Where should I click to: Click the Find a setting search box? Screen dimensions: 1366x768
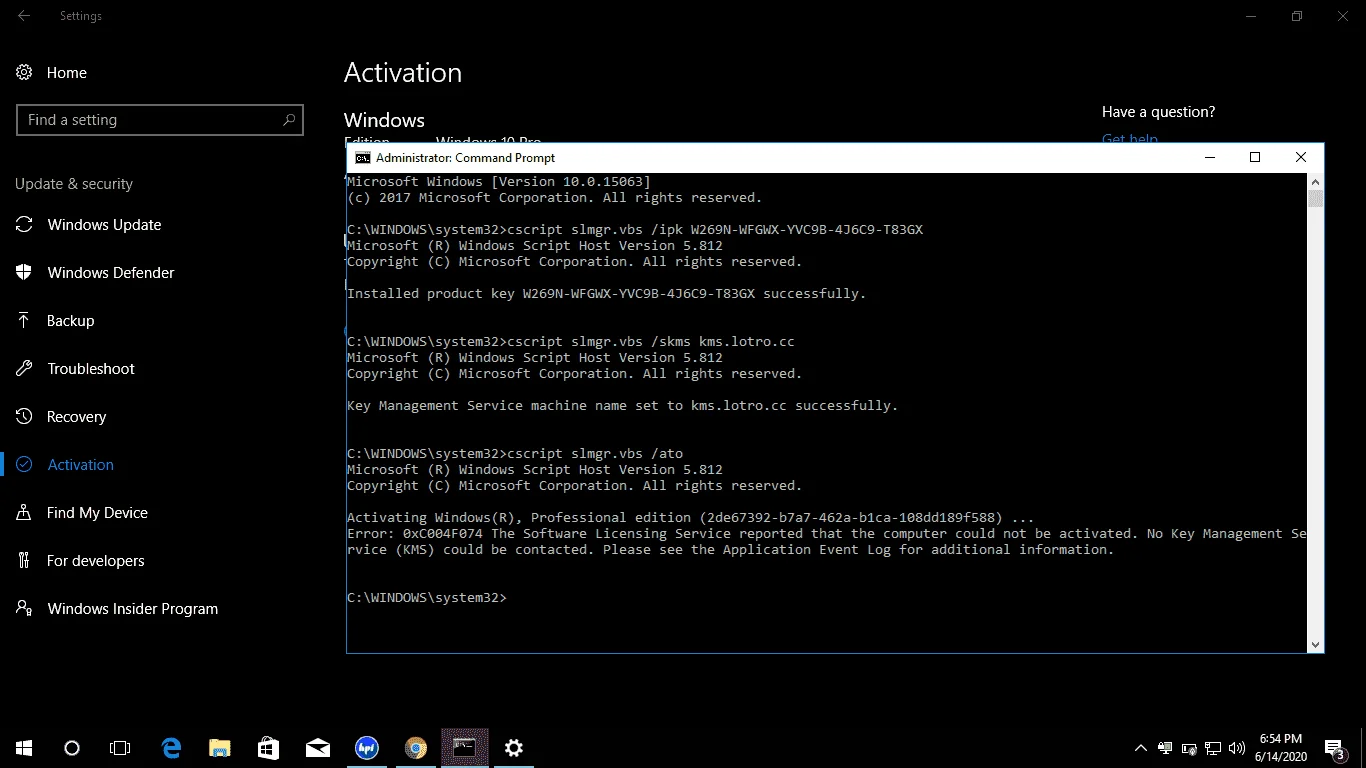coord(160,120)
